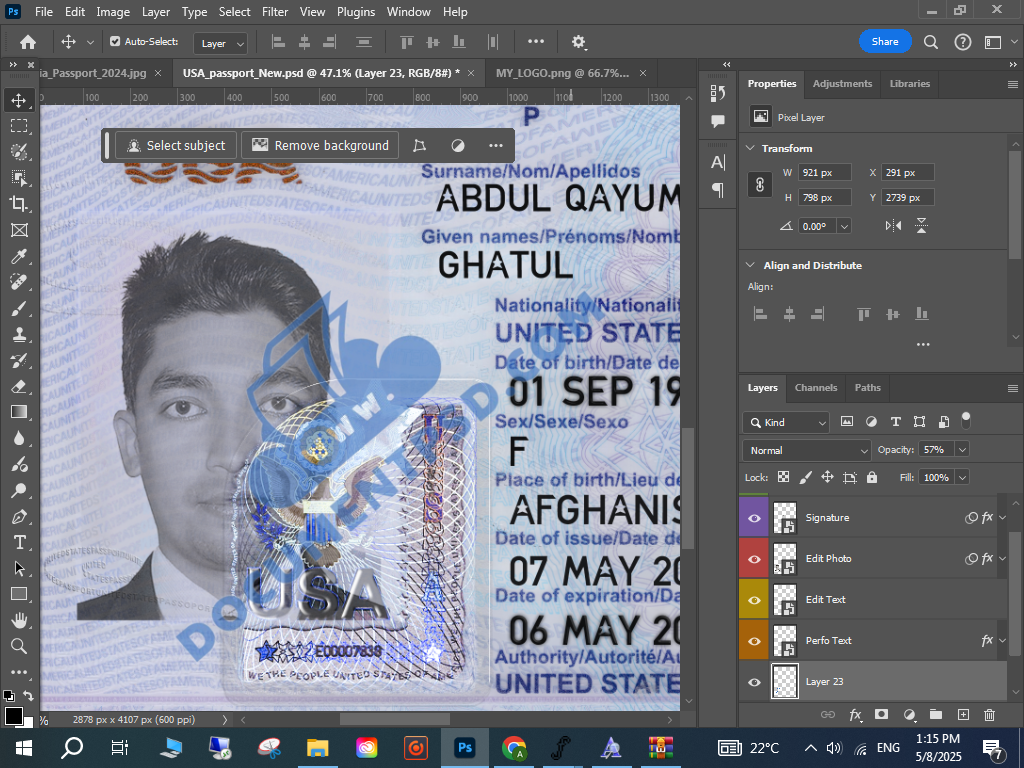Screen dimensions: 1024x768
Task: Go to the Photoshop Home screen
Action: (x=27, y=42)
